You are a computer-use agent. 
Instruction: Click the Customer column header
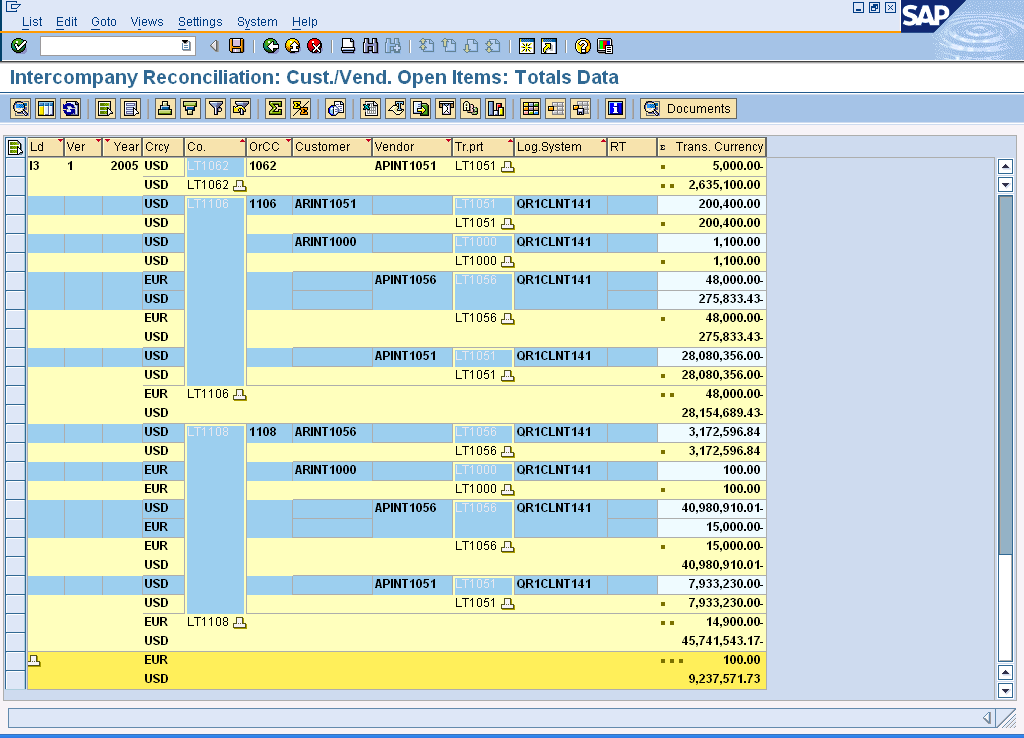click(x=332, y=147)
